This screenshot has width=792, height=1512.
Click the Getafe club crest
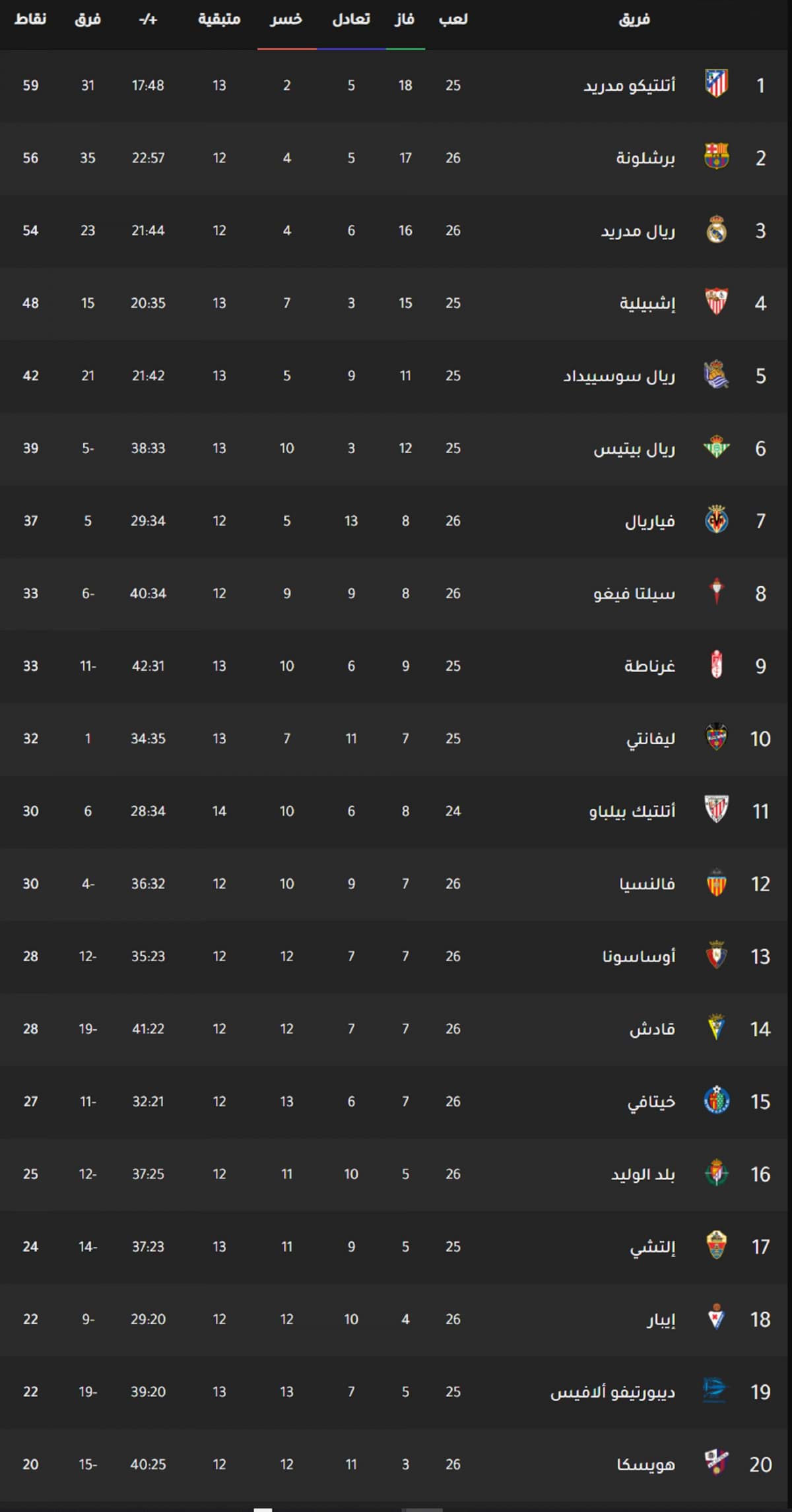click(x=716, y=1101)
